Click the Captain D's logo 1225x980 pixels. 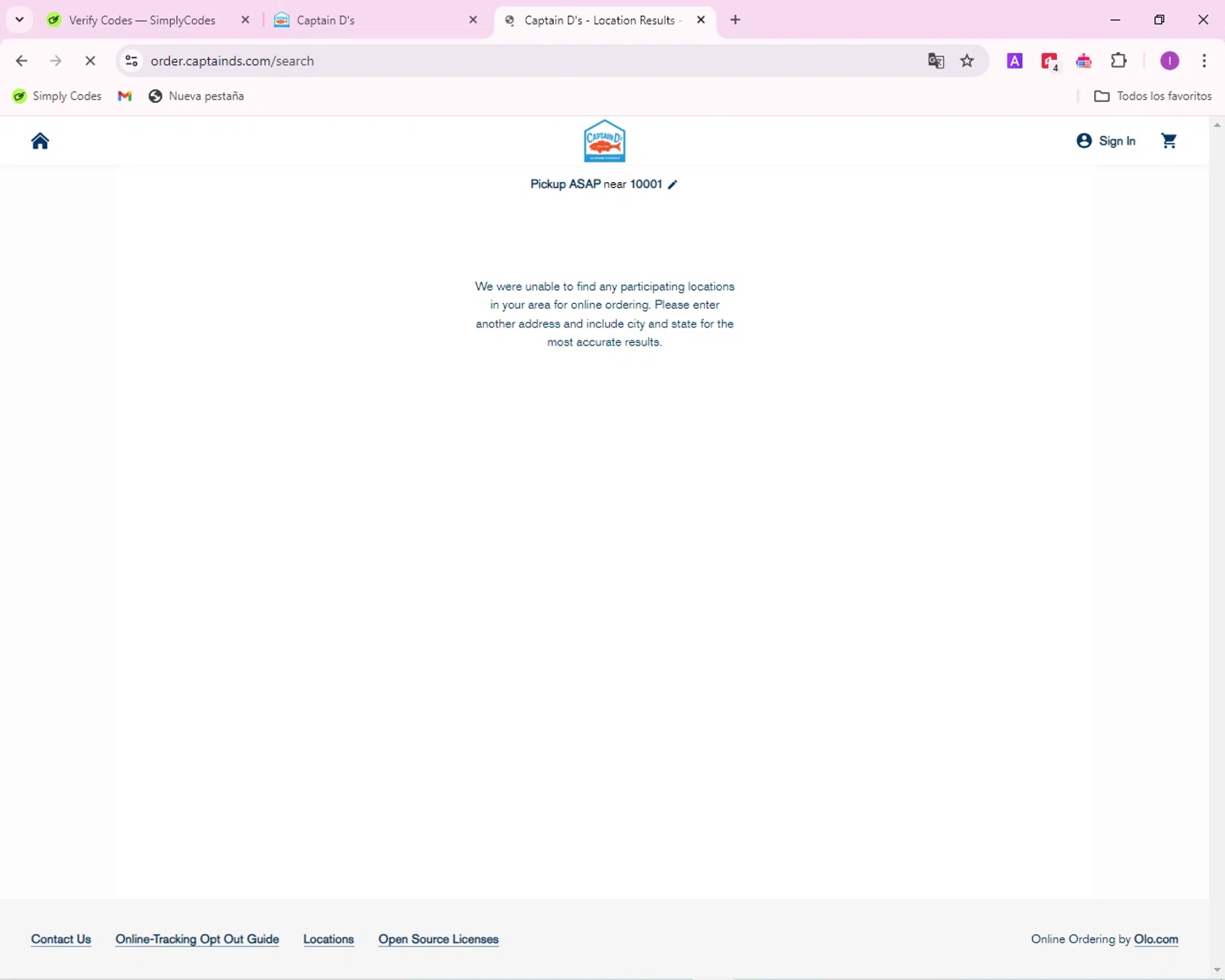604,141
